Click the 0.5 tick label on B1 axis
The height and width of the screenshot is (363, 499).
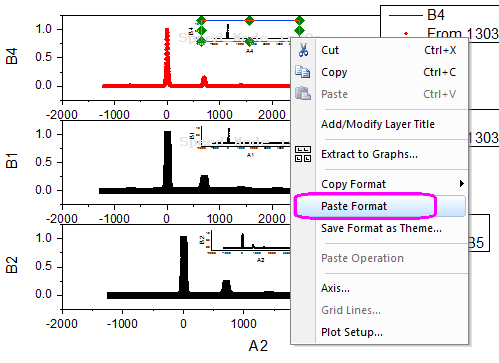pyautogui.click(x=44, y=162)
